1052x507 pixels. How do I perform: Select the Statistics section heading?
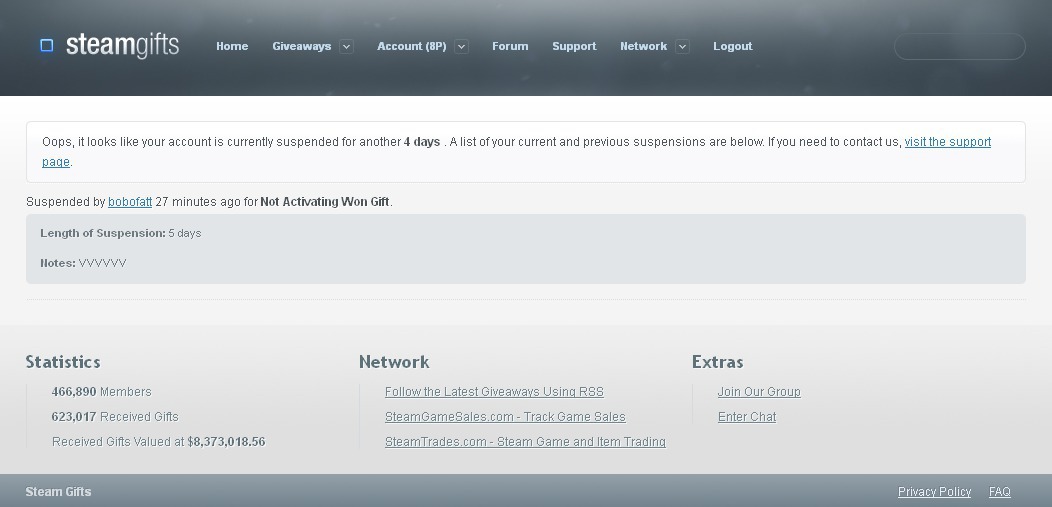click(63, 362)
